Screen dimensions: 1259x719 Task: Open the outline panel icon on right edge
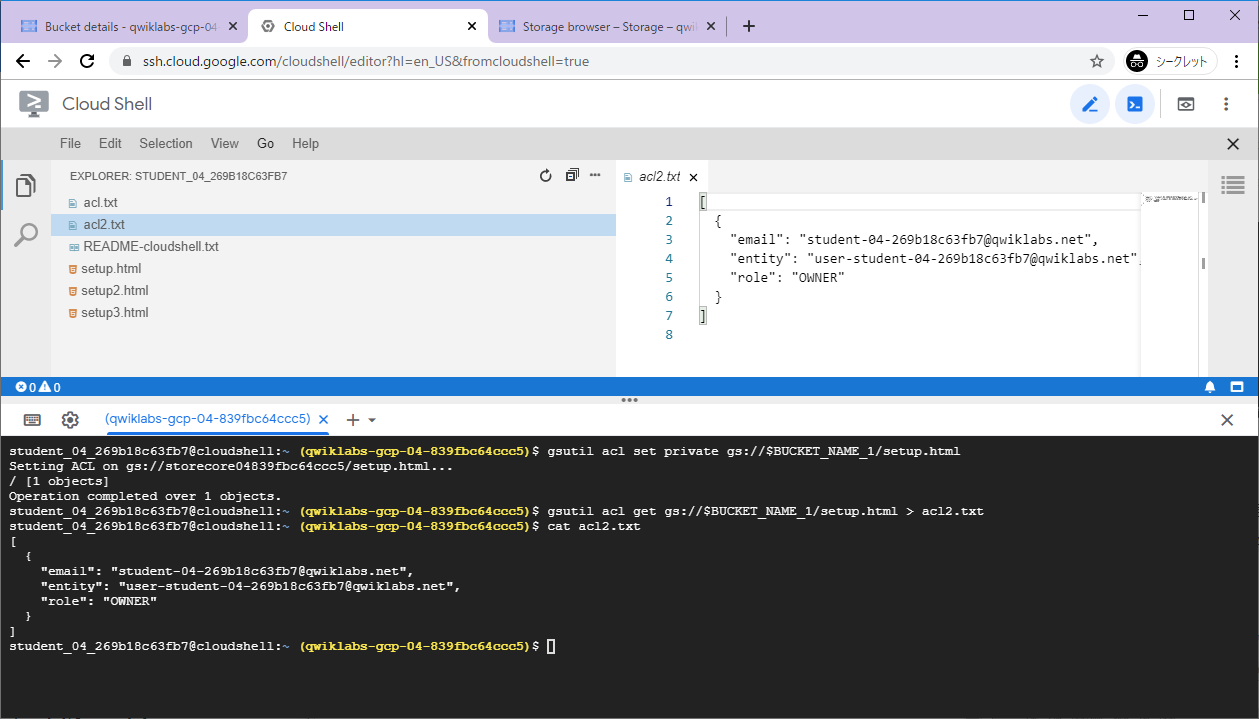[1233, 184]
